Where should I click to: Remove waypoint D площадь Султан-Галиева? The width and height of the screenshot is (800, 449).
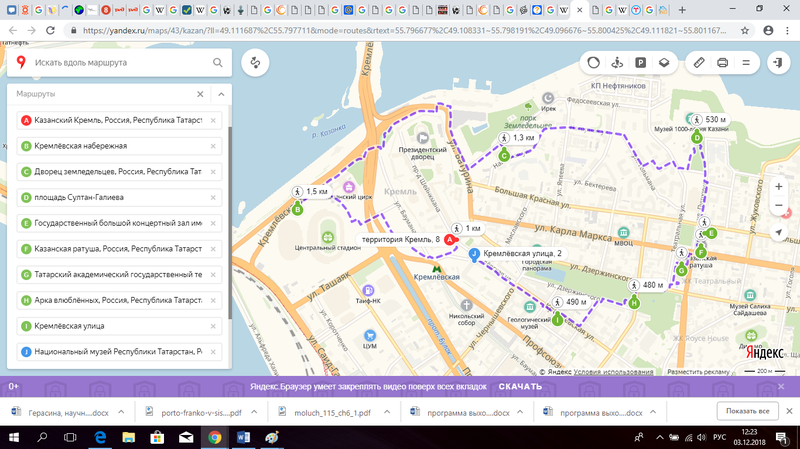pos(213,197)
